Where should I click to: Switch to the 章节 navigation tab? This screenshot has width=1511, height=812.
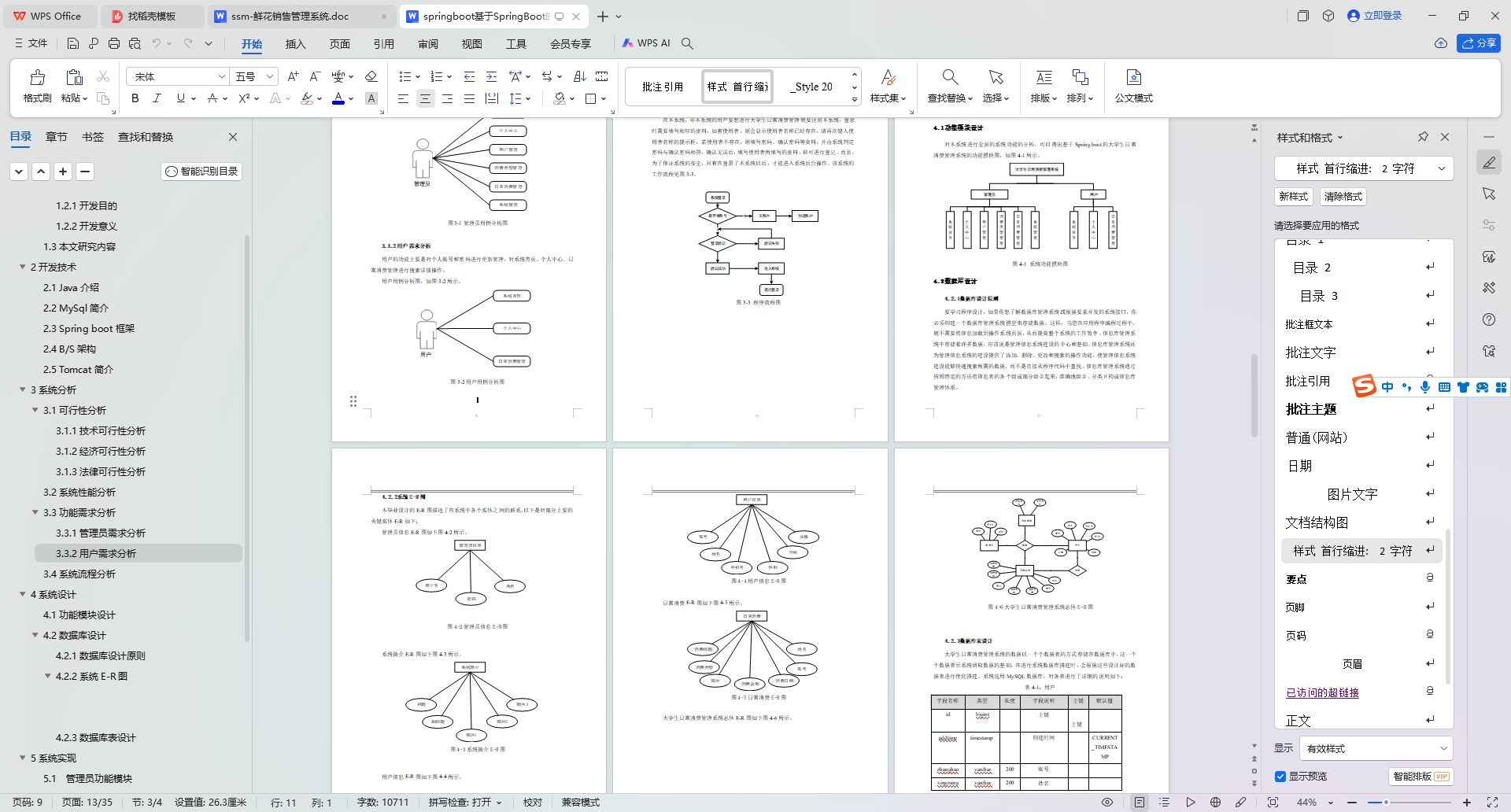[x=56, y=137]
